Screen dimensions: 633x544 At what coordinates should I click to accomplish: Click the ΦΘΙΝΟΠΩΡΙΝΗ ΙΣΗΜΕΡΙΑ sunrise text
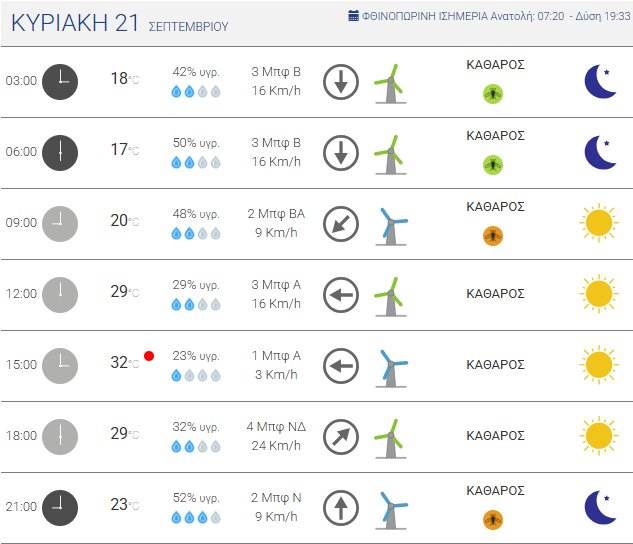click(490, 16)
